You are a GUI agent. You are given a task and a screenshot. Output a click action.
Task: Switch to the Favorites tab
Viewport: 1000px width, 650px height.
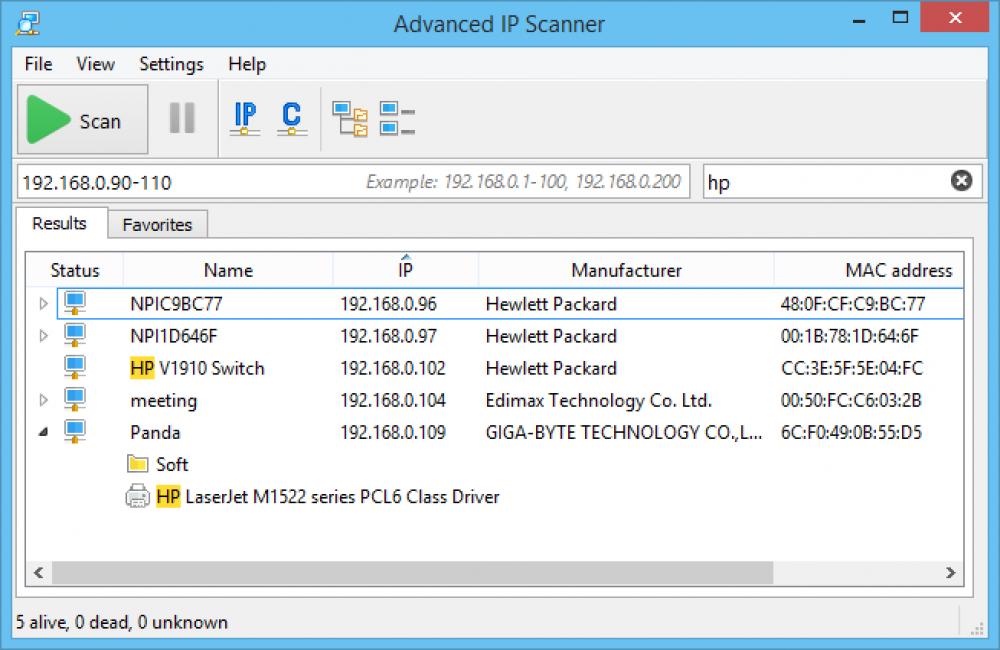pyautogui.click(x=157, y=224)
